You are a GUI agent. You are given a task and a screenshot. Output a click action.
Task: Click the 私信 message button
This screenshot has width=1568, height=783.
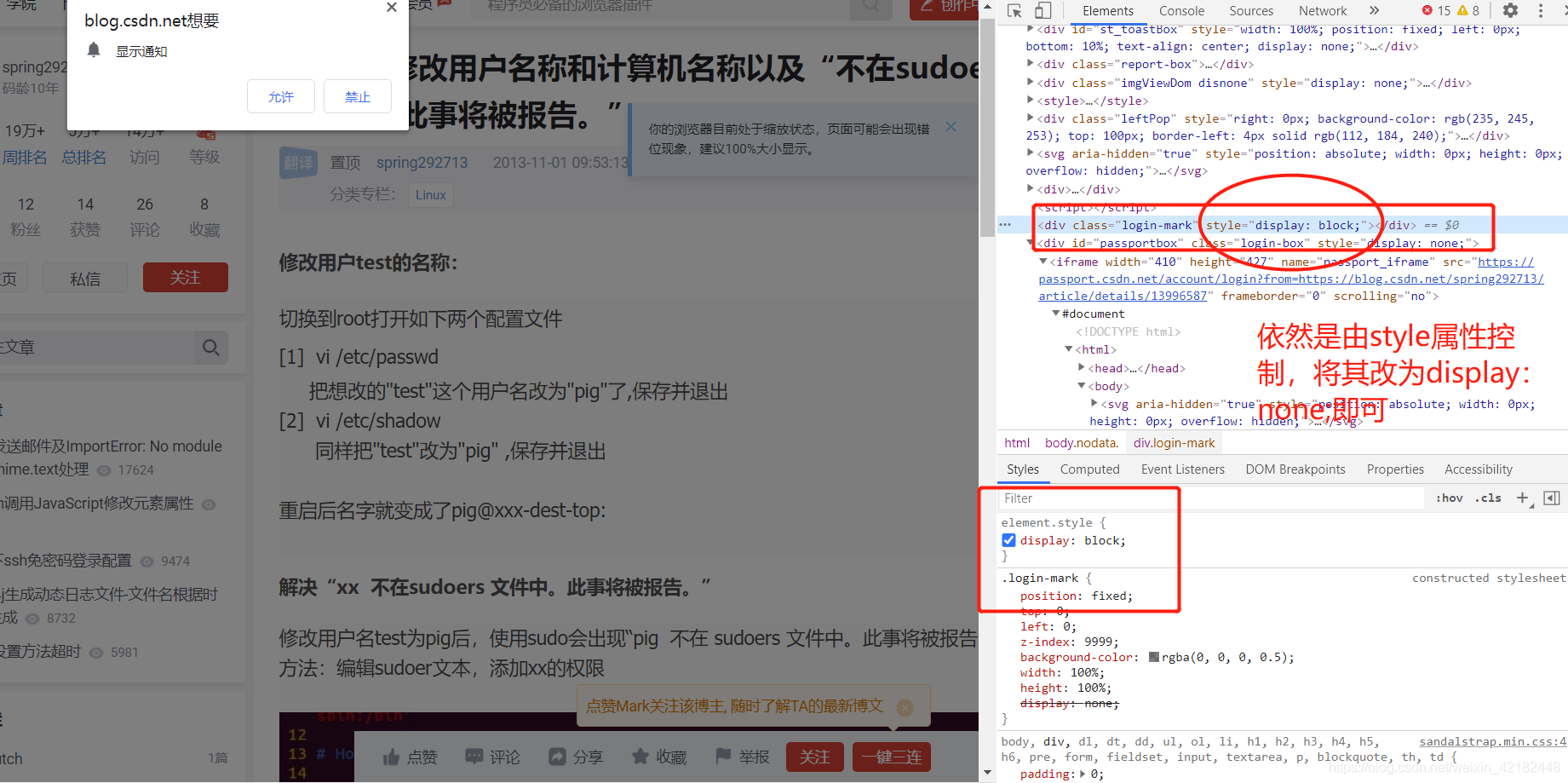85,278
